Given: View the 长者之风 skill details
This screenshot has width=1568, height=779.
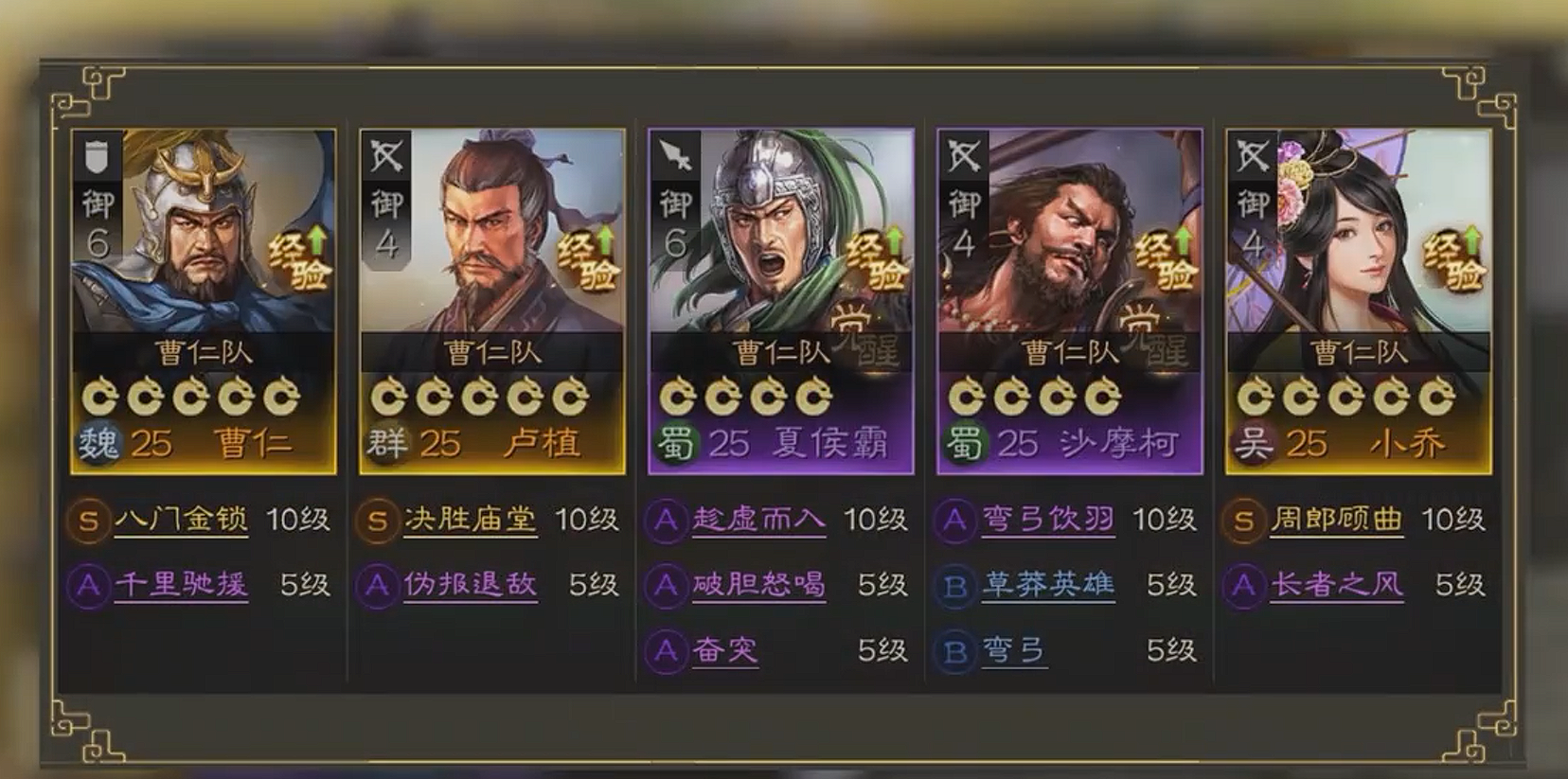Looking at the screenshot, I should [1337, 585].
